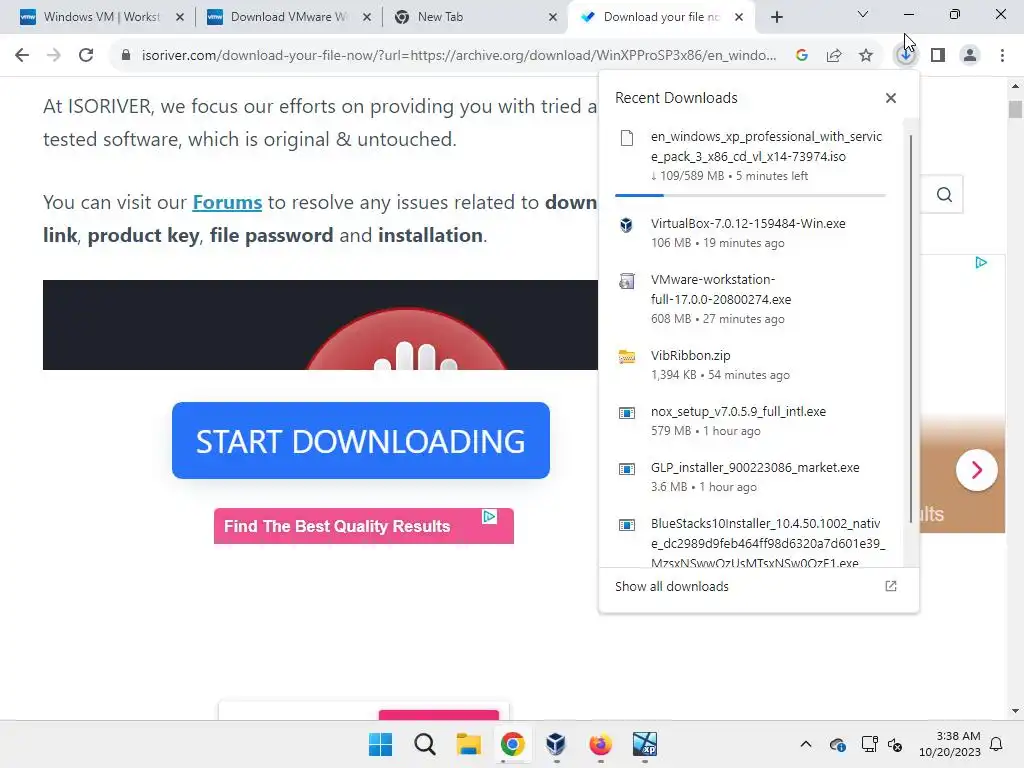Close the Download your file now tab
1024x768 pixels.
[739, 18]
